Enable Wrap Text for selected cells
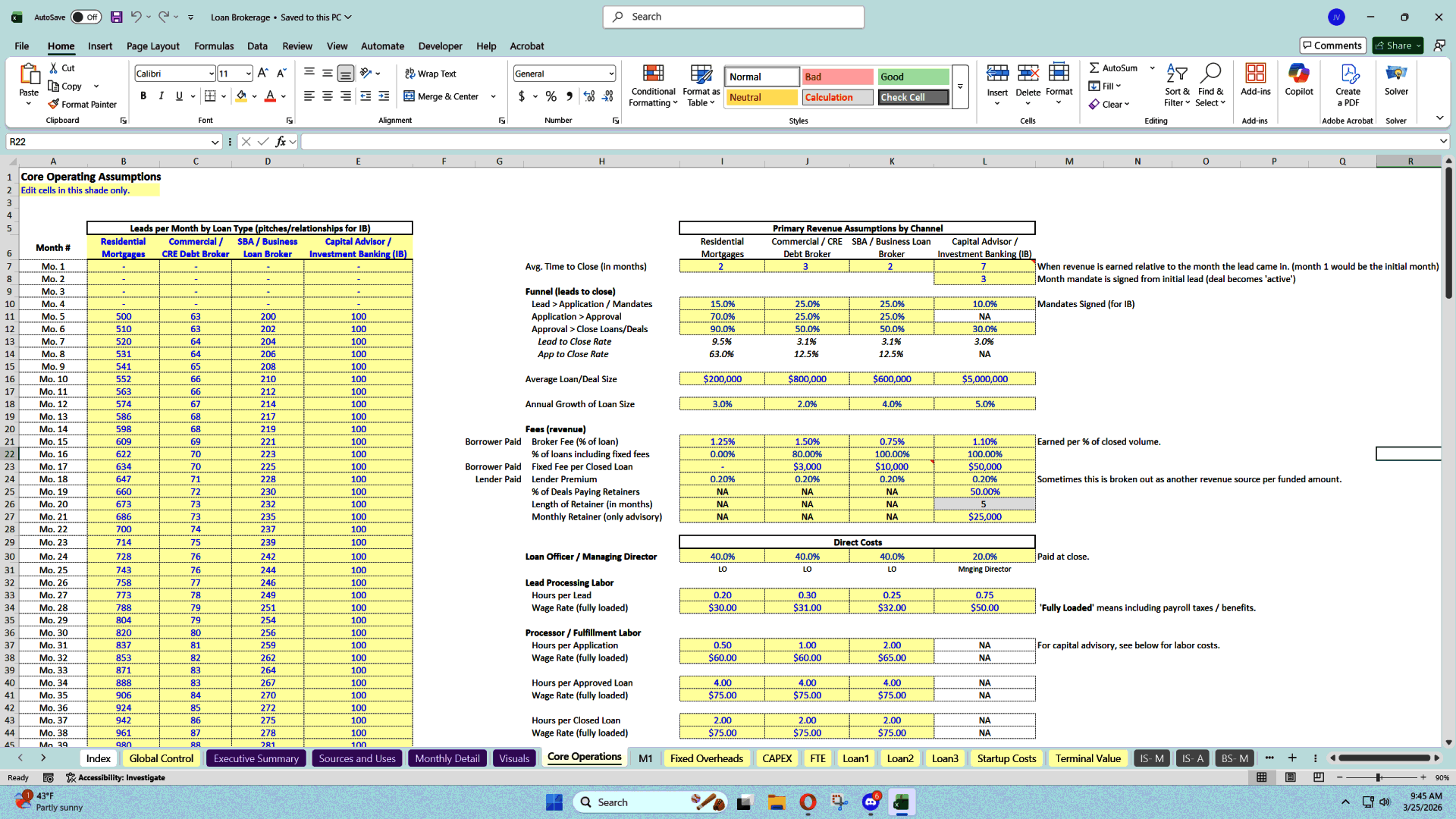The image size is (1456, 819). [x=430, y=74]
